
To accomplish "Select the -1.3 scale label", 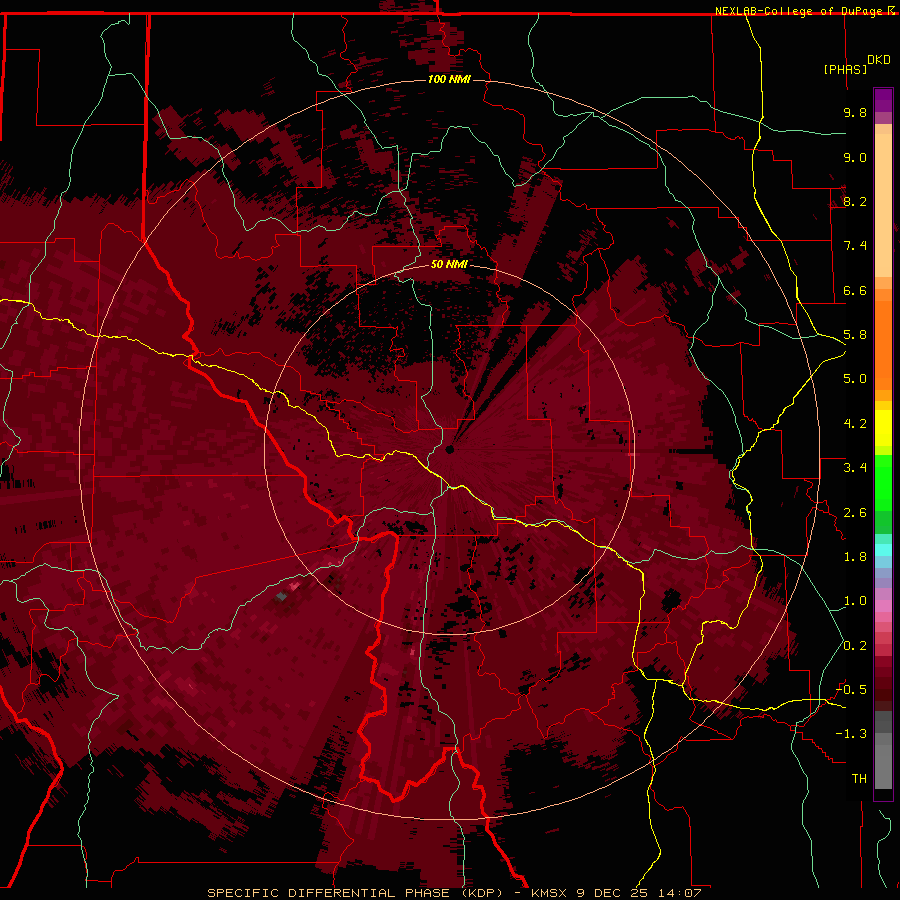I will [x=852, y=734].
